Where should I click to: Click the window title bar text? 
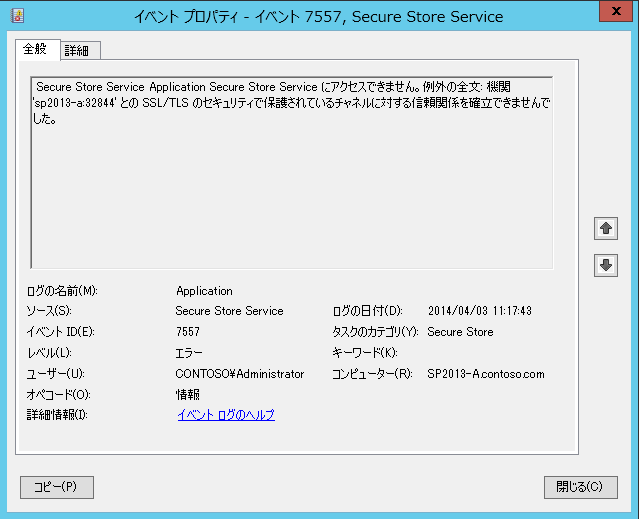coord(319,17)
